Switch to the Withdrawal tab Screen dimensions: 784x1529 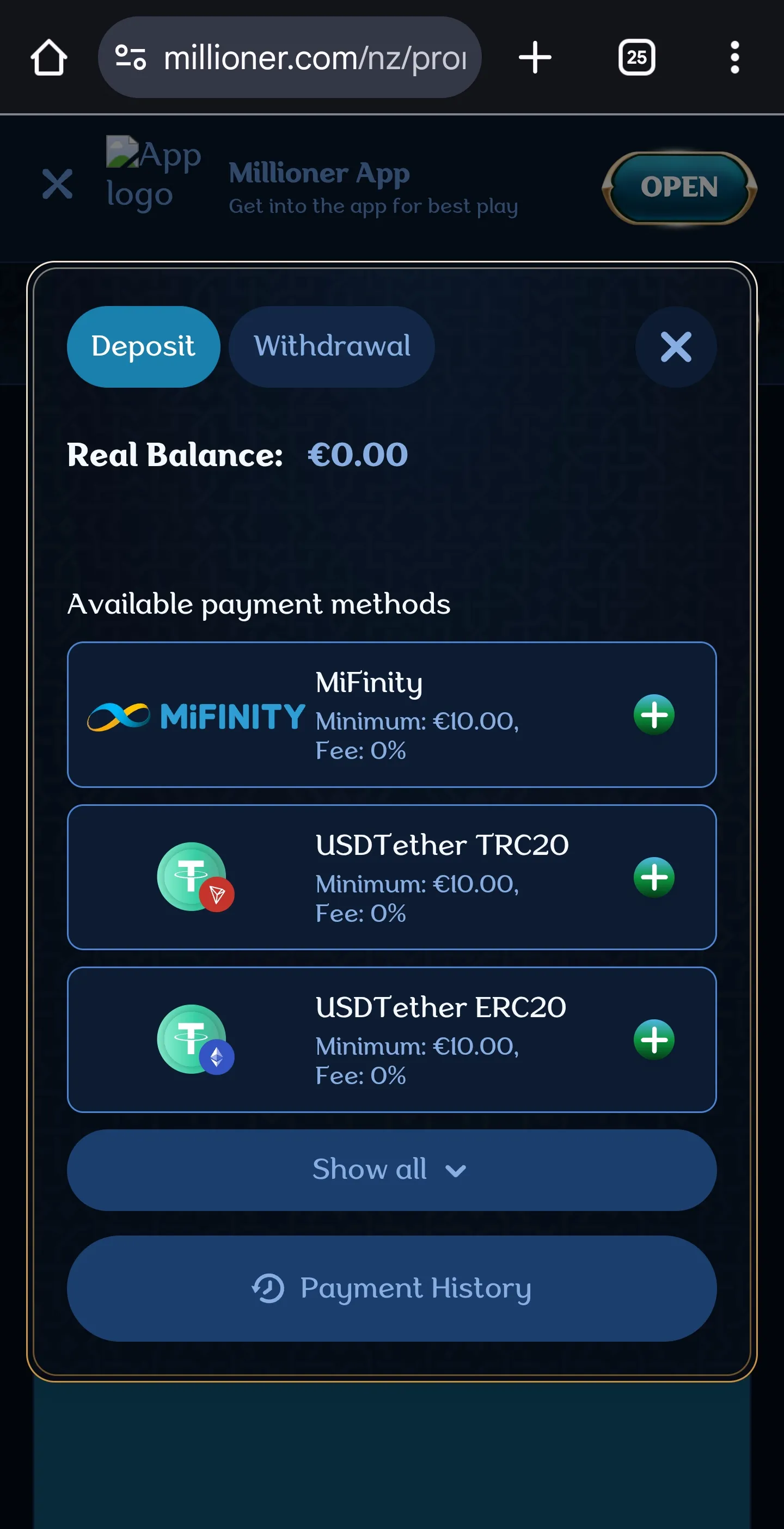pyautogui.click(x=332, y=347)
